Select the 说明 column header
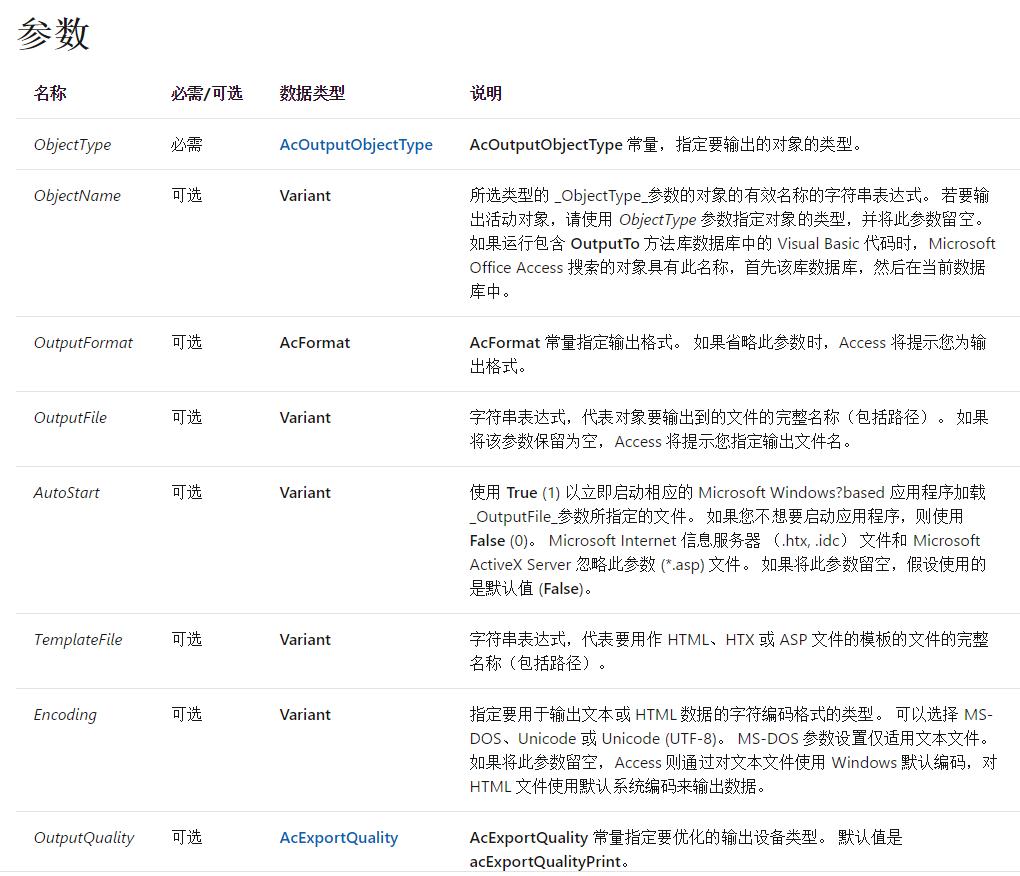 pos(486,92)
